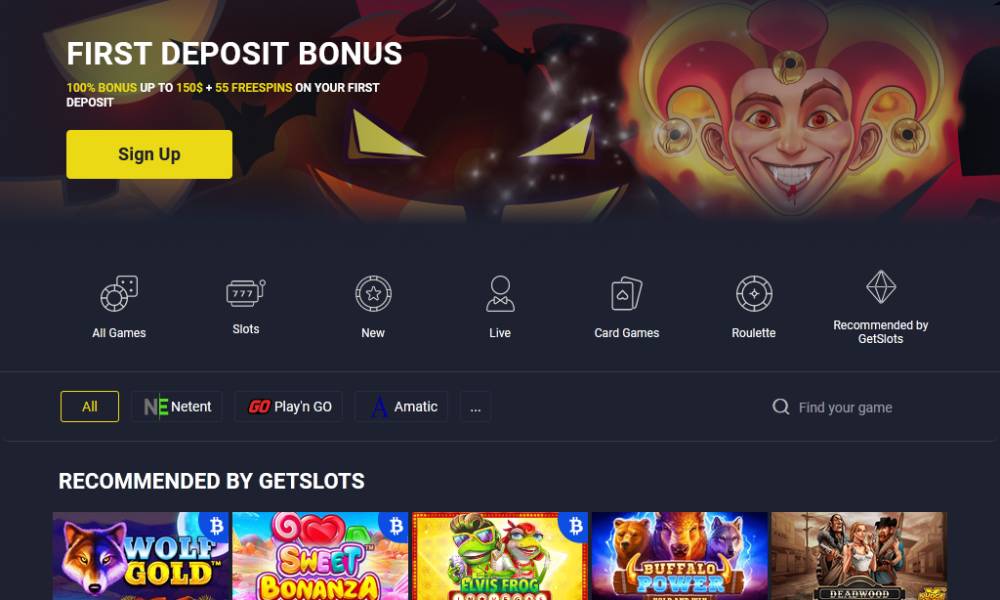Click the Bitcoin badge on Sweet Bonanza
Screen dimensions: 1000x600
[396, 525]
